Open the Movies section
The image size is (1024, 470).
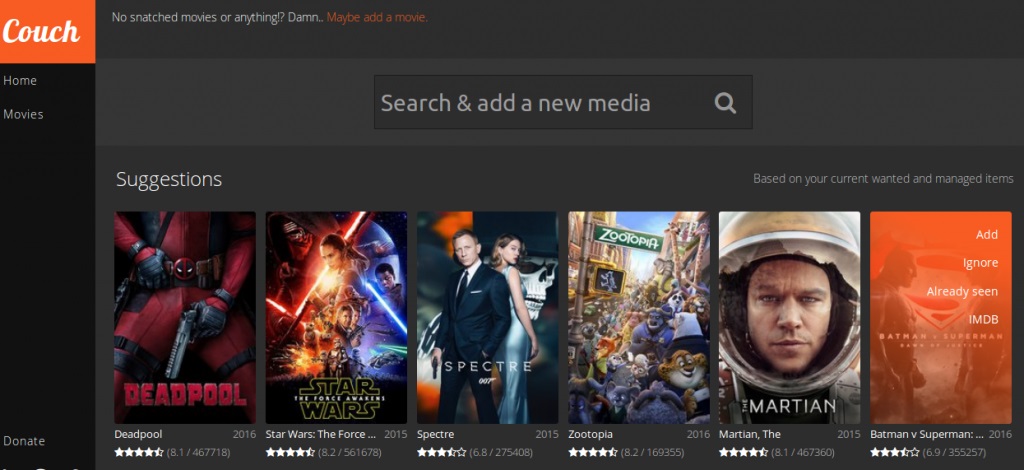pos(24,114)
